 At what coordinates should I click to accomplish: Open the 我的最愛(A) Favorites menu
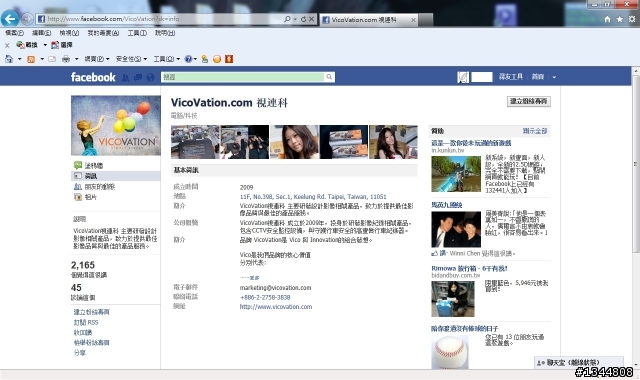pos(103,33)
